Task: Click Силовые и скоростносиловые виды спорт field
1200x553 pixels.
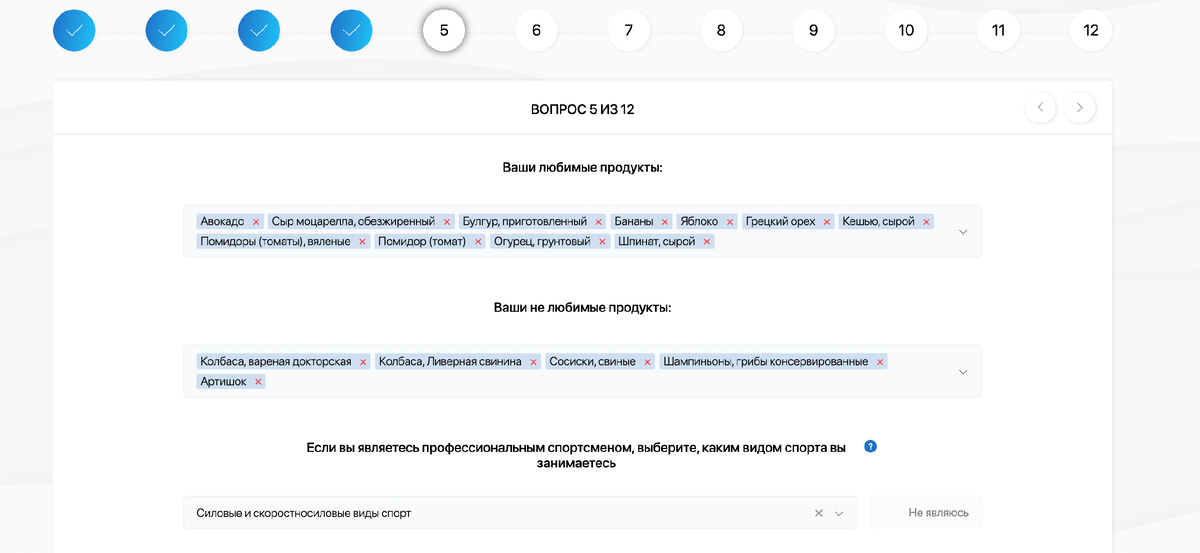Action: click(520, 513)
